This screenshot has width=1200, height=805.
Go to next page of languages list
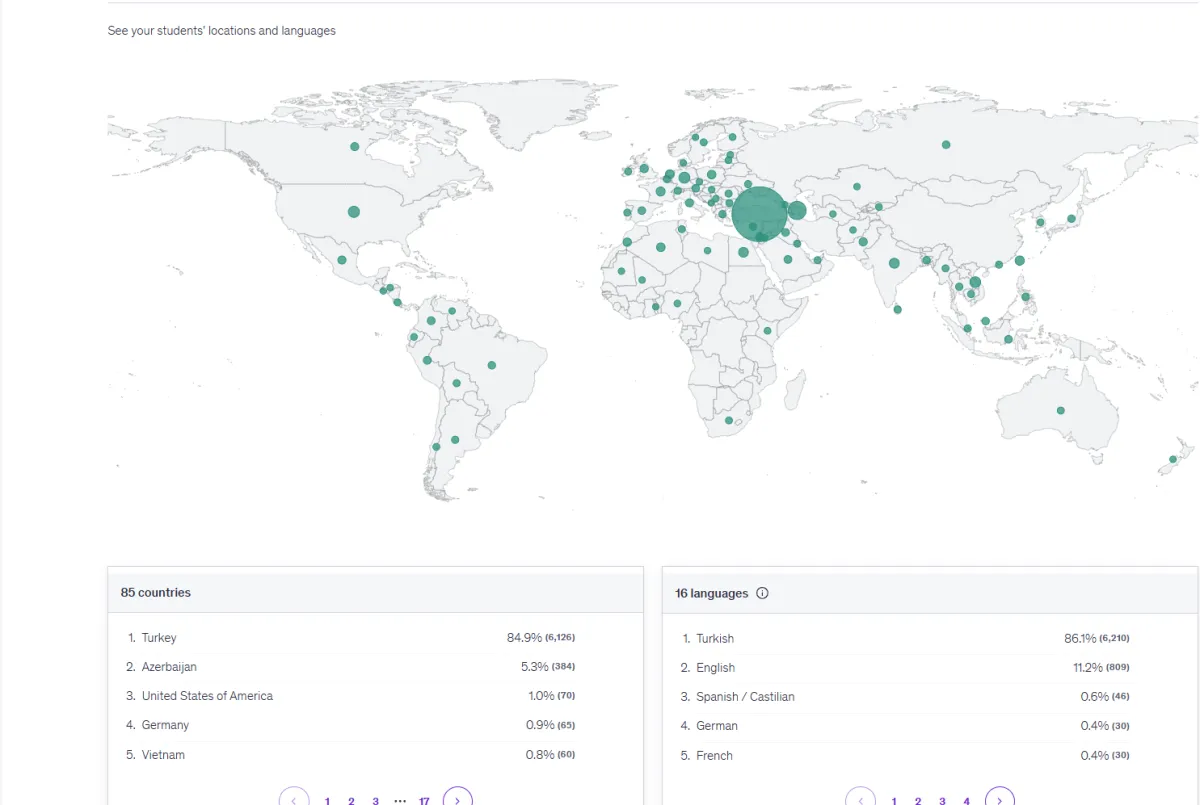point(999,800)
